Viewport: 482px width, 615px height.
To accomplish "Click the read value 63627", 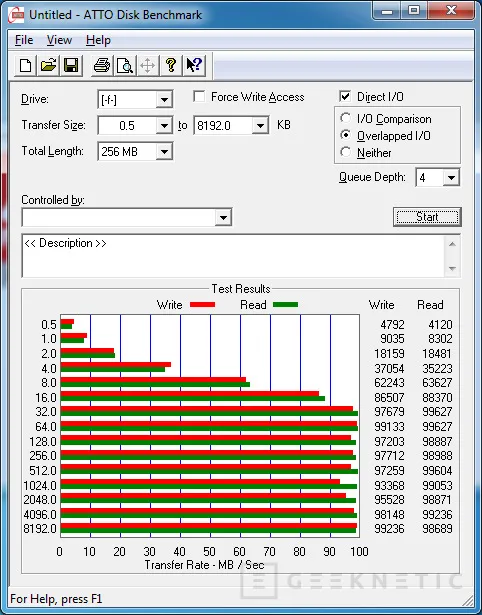I will [x=437, y=382].
